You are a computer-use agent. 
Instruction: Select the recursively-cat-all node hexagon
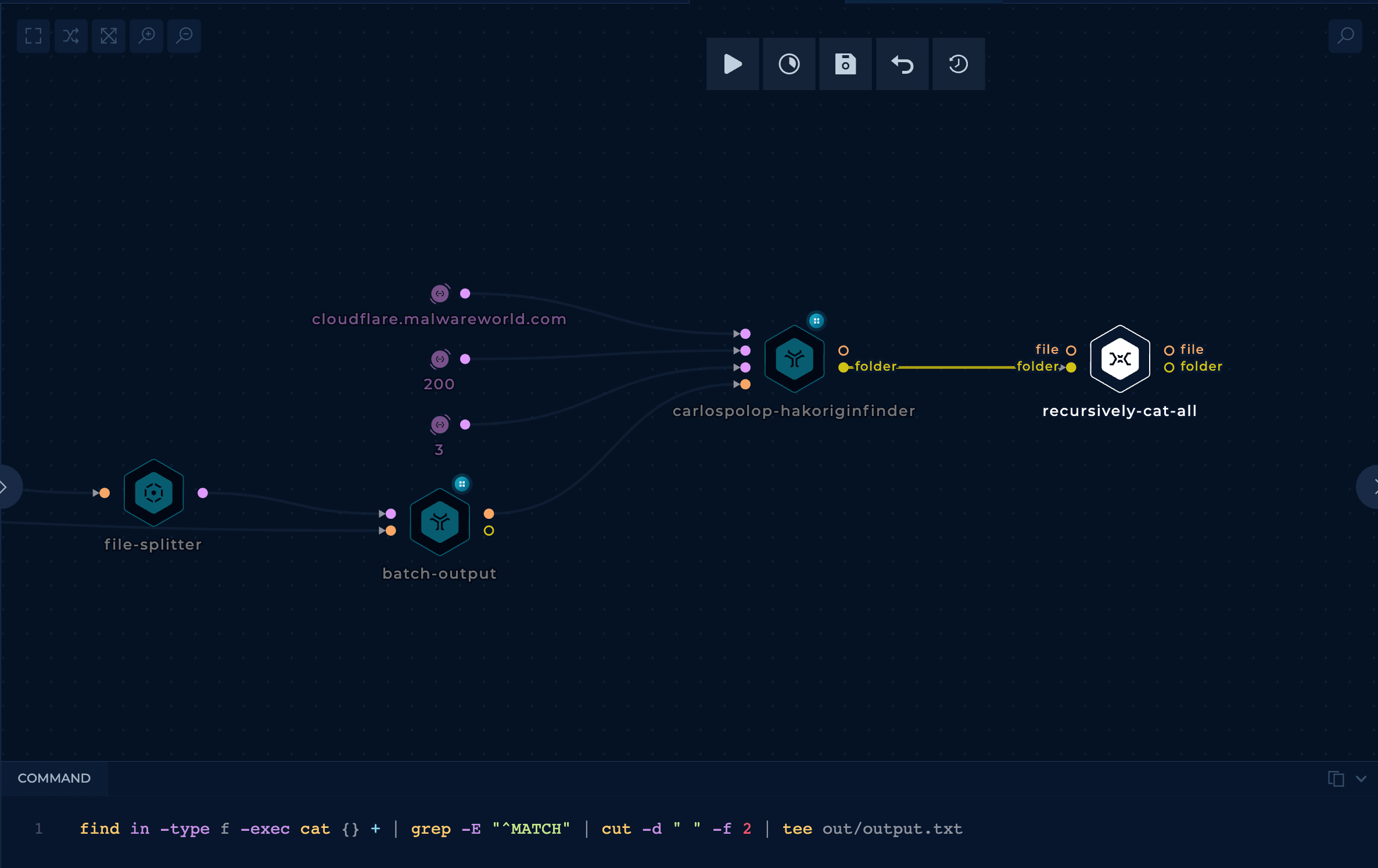pos(1120,358)
